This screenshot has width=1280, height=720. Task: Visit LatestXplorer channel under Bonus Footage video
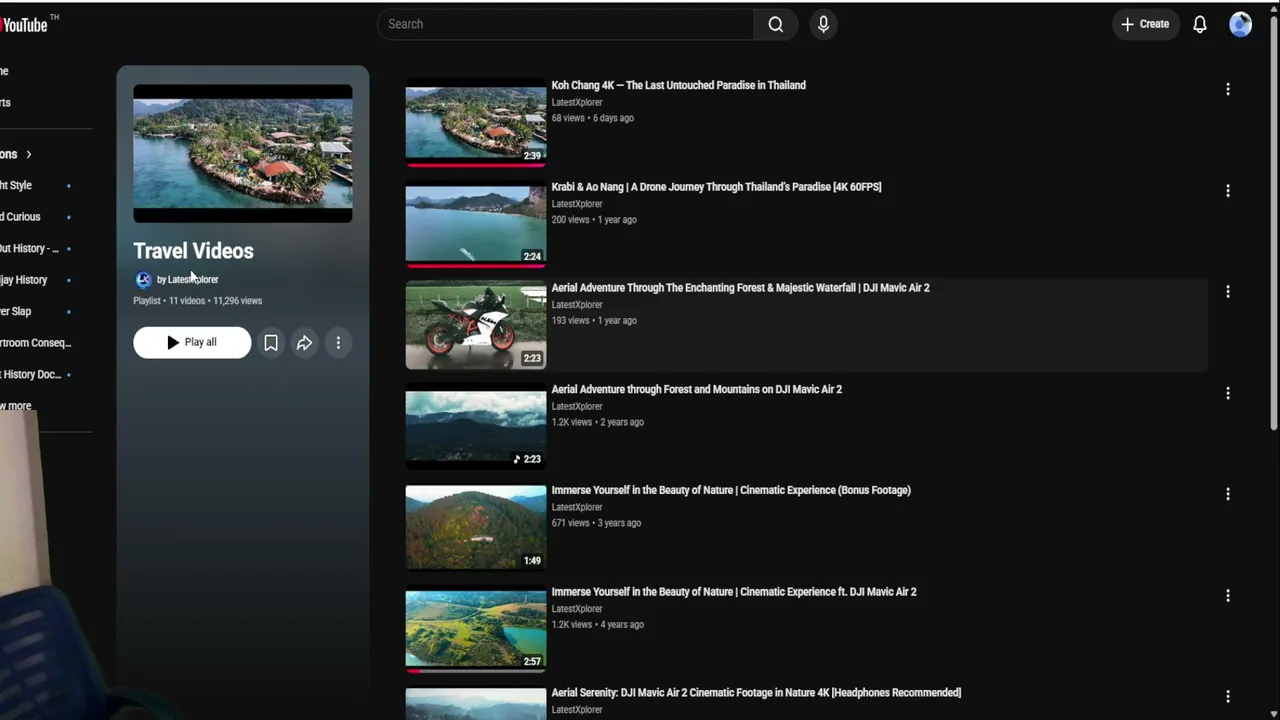[x=577, y=508]
